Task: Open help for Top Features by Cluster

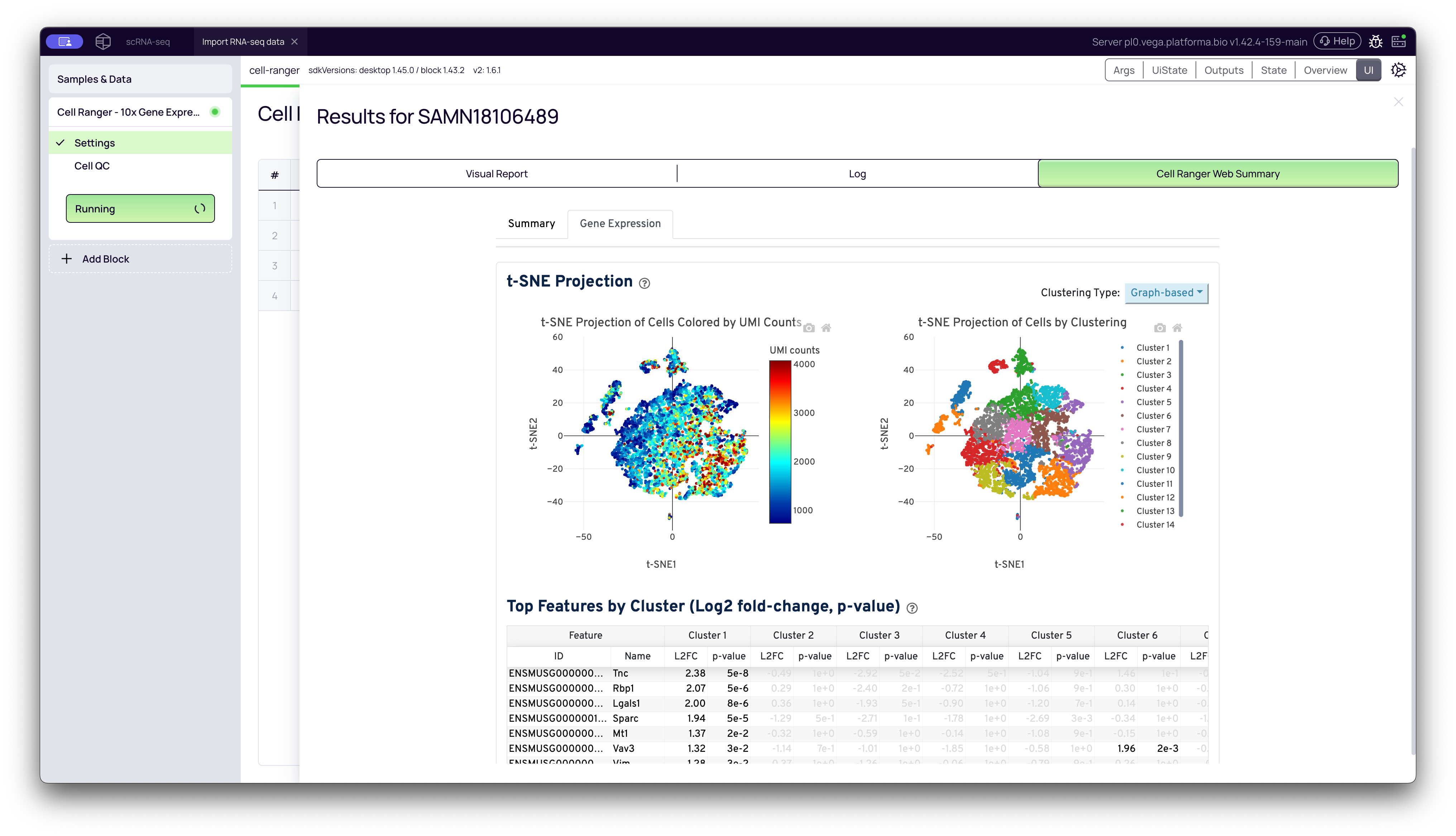Action: [x=913, y=607]
